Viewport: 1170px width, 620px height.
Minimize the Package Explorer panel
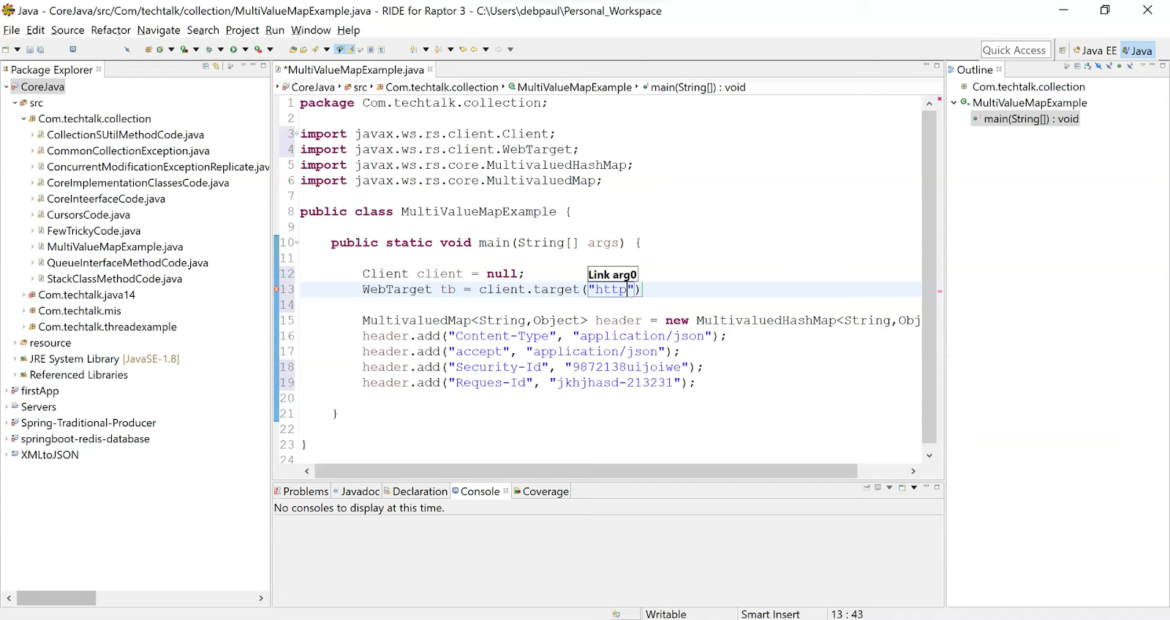[x=253, y=66]
